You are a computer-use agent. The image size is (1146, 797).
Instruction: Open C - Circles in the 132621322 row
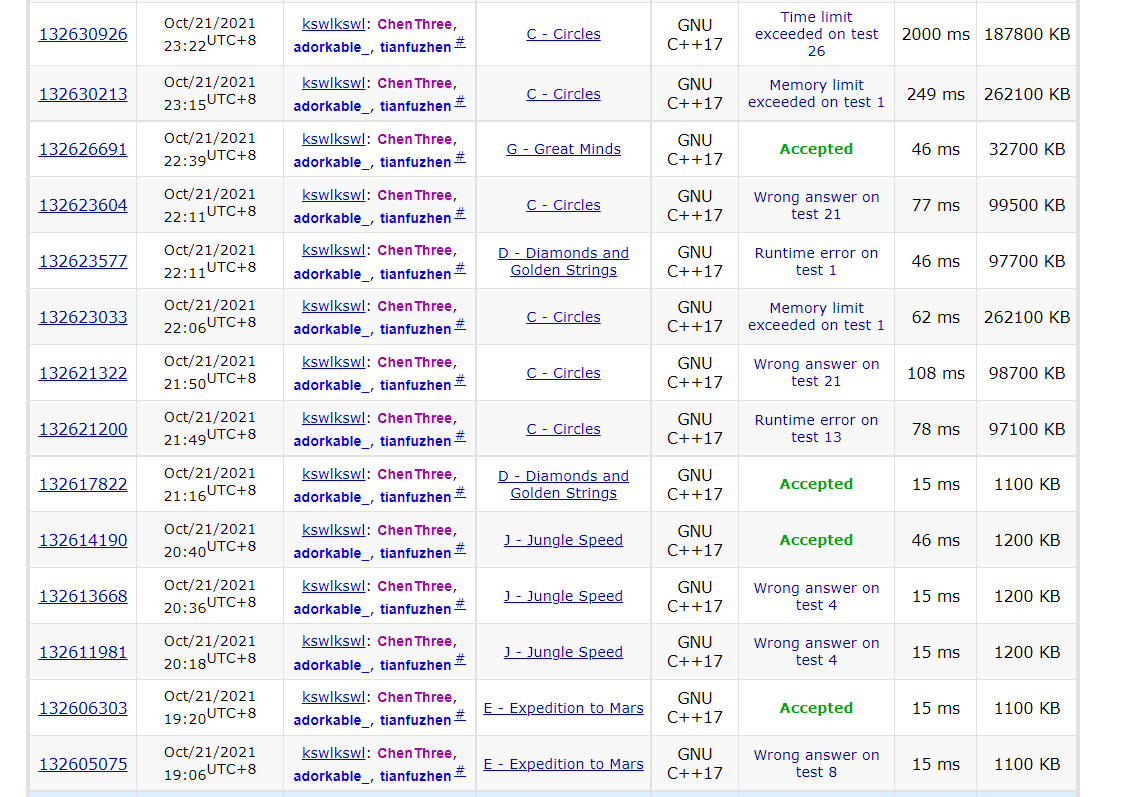(x=563, y=374)
